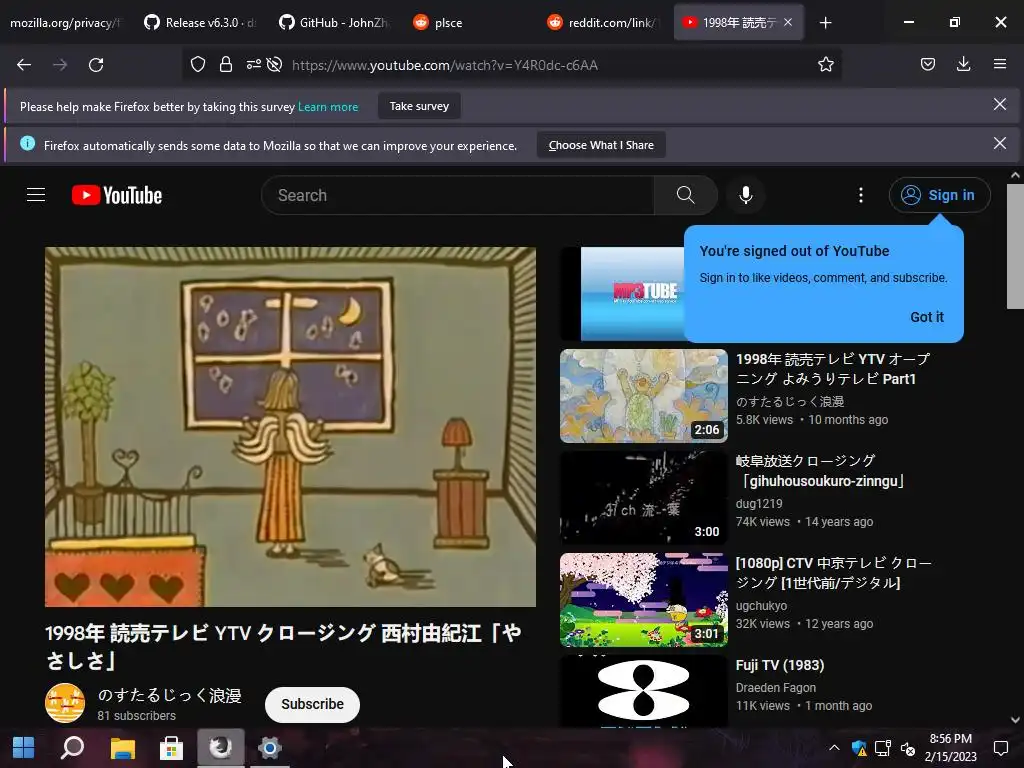Open the CTV 中京テレビ クロージング thumbnail

click(643, 600)
